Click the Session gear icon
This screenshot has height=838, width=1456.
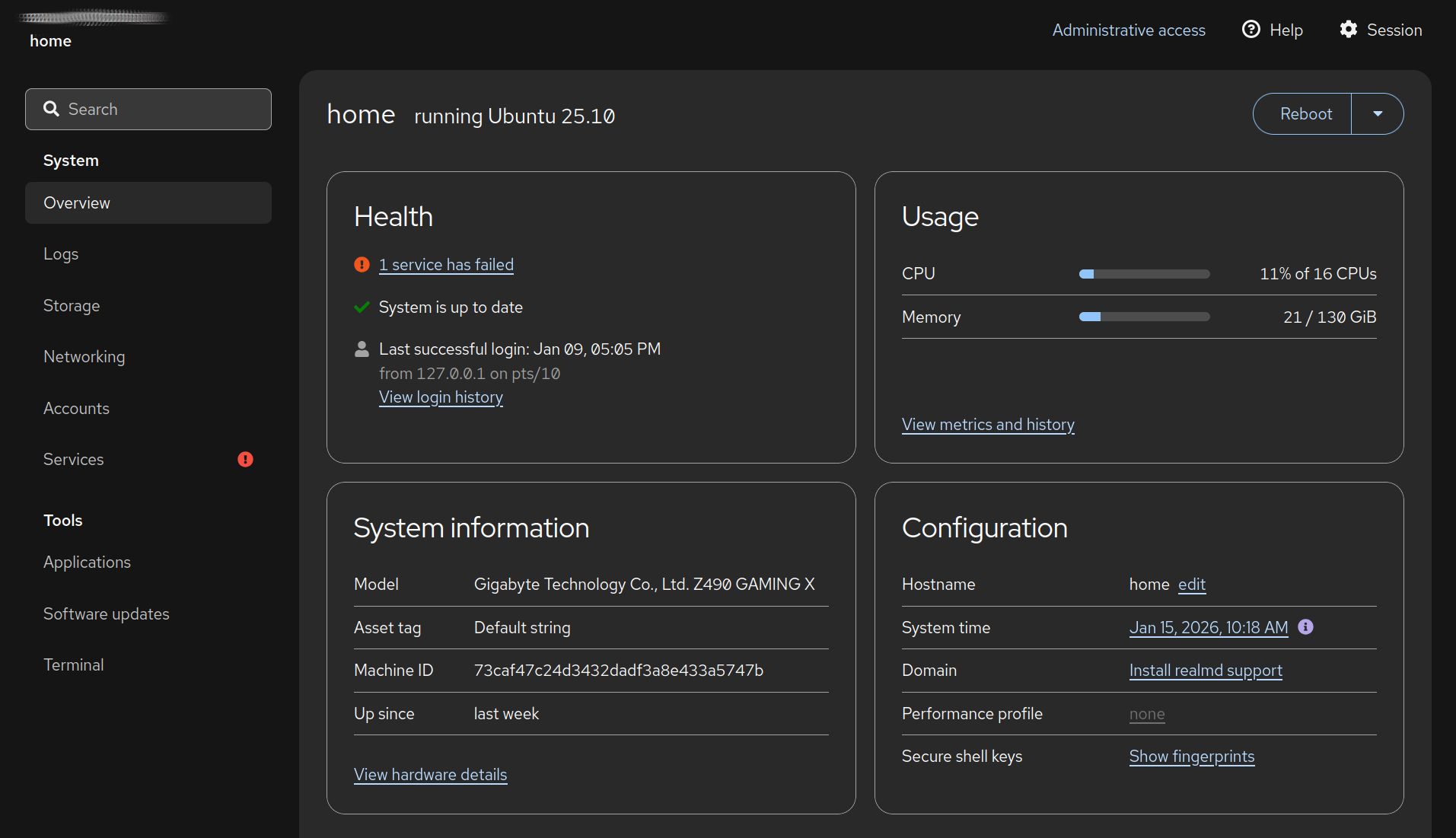pyautogui.click(x=1348, y=30)
